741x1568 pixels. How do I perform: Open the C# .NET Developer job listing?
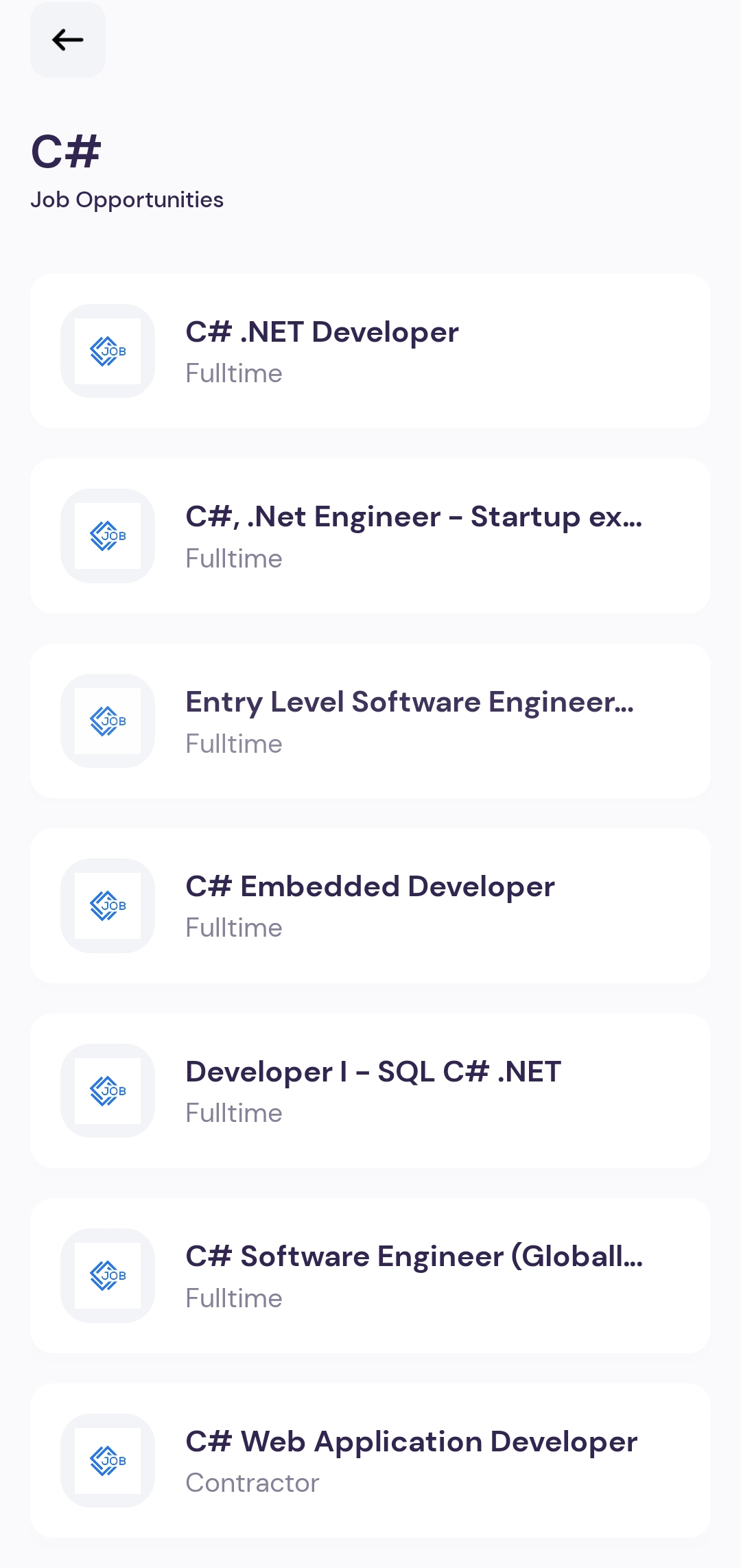coord(370,350)
